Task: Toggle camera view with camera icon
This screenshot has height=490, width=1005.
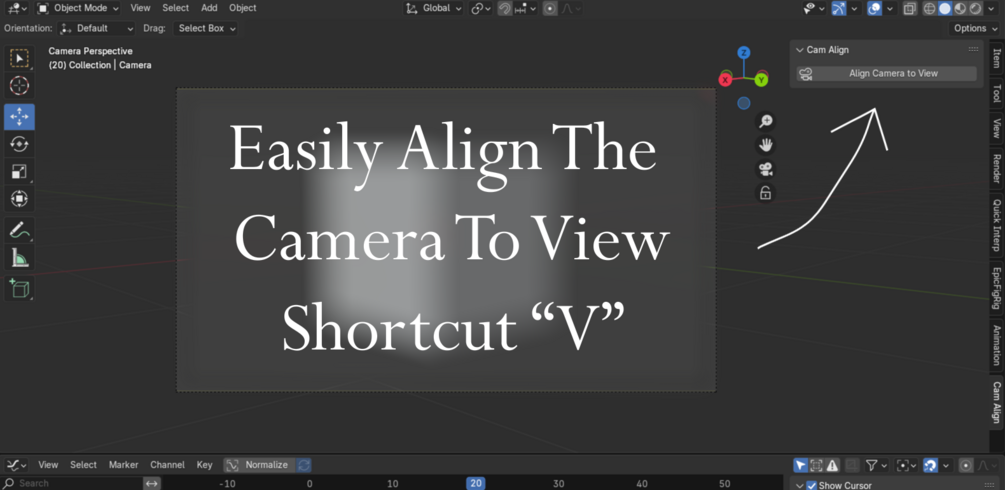Action: 765,169
